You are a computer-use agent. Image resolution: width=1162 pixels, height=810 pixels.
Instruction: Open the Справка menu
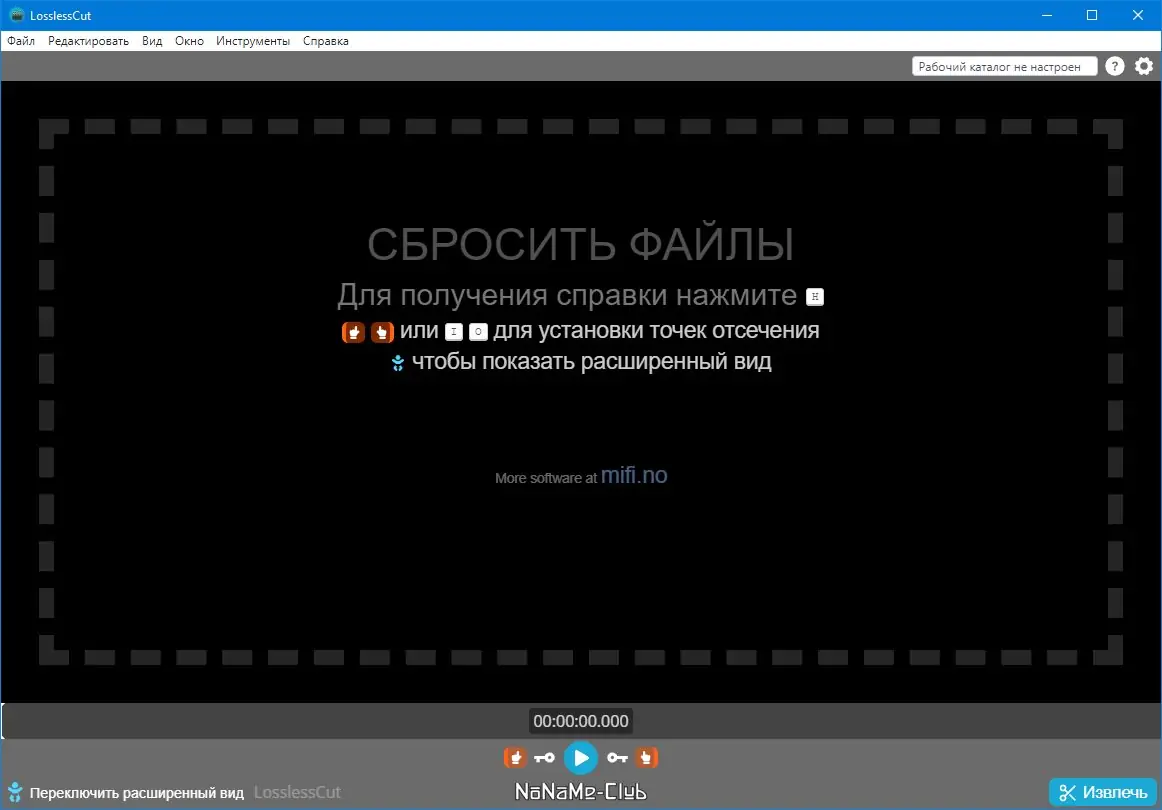pyautogui.click(x=325, y=41)
